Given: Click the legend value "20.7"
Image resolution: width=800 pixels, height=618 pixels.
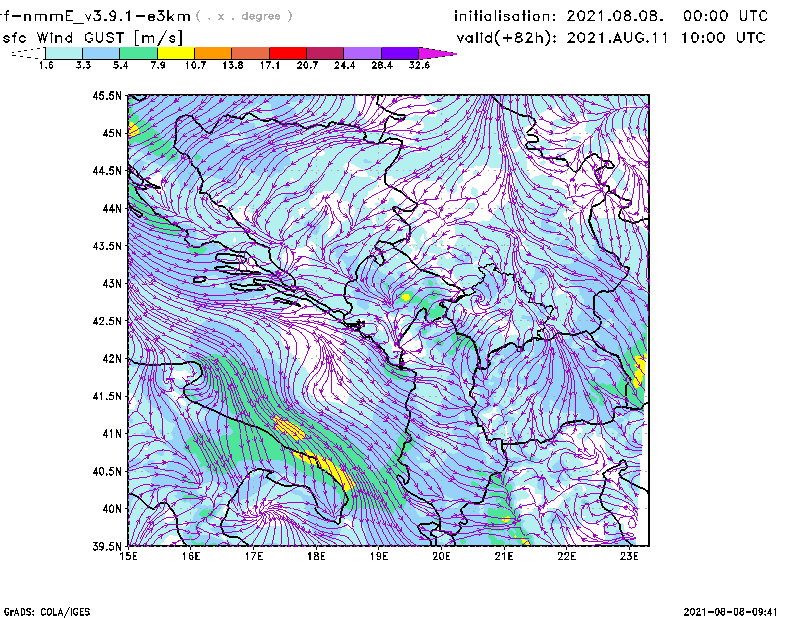Looking at the screenshot, I should tap(307, 65).
